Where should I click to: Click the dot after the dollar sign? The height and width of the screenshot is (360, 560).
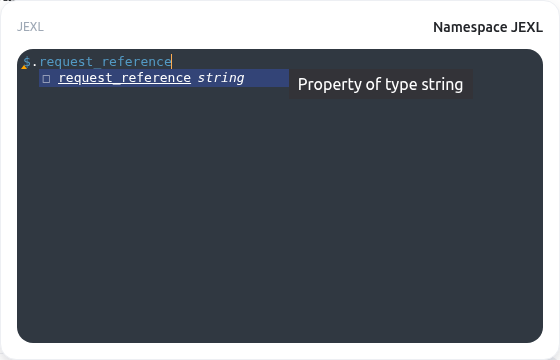coord(35,62)
